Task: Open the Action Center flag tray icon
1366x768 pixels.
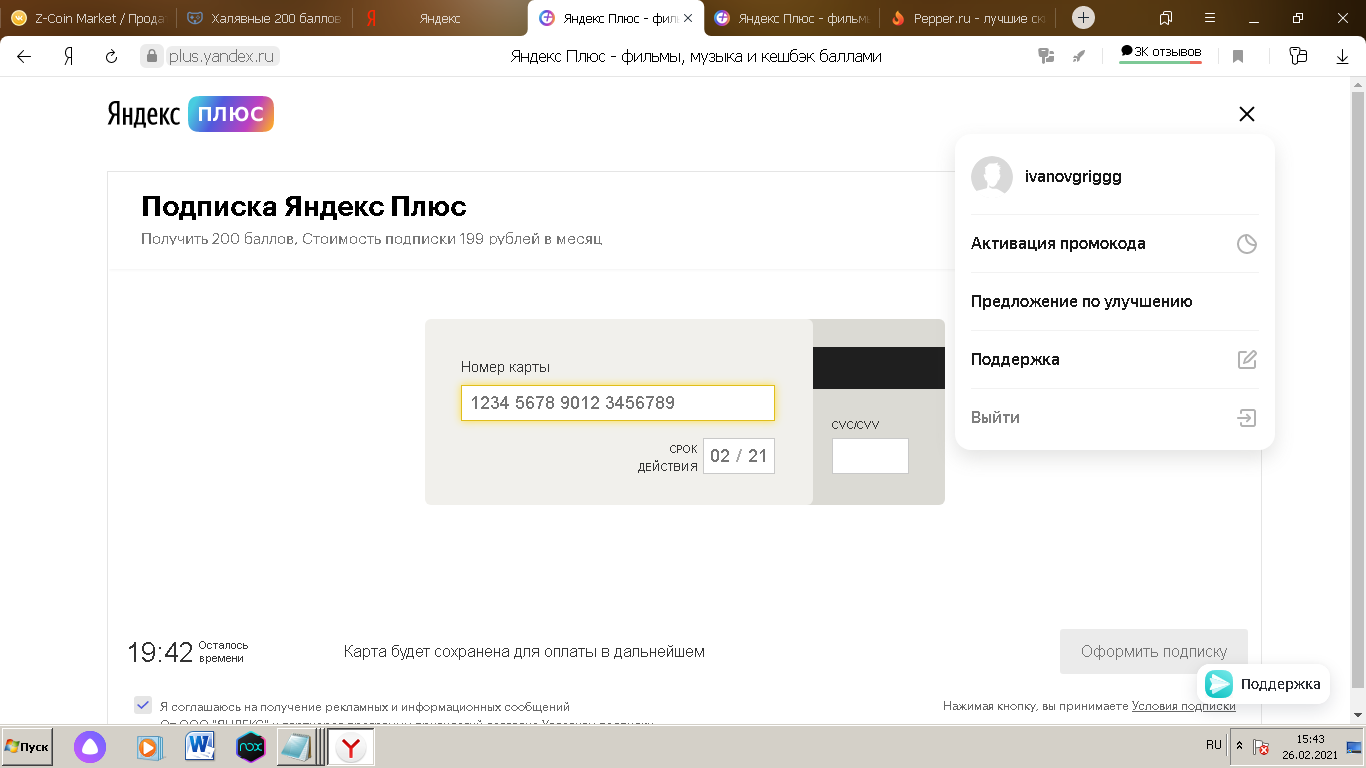Action: (x=1262, y=748)
